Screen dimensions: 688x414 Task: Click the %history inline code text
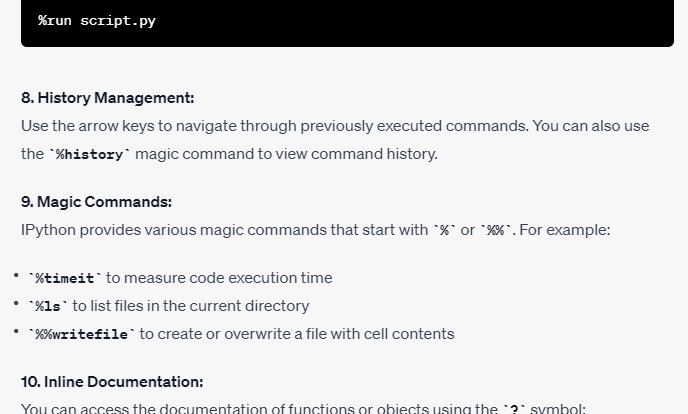[90, 154]
